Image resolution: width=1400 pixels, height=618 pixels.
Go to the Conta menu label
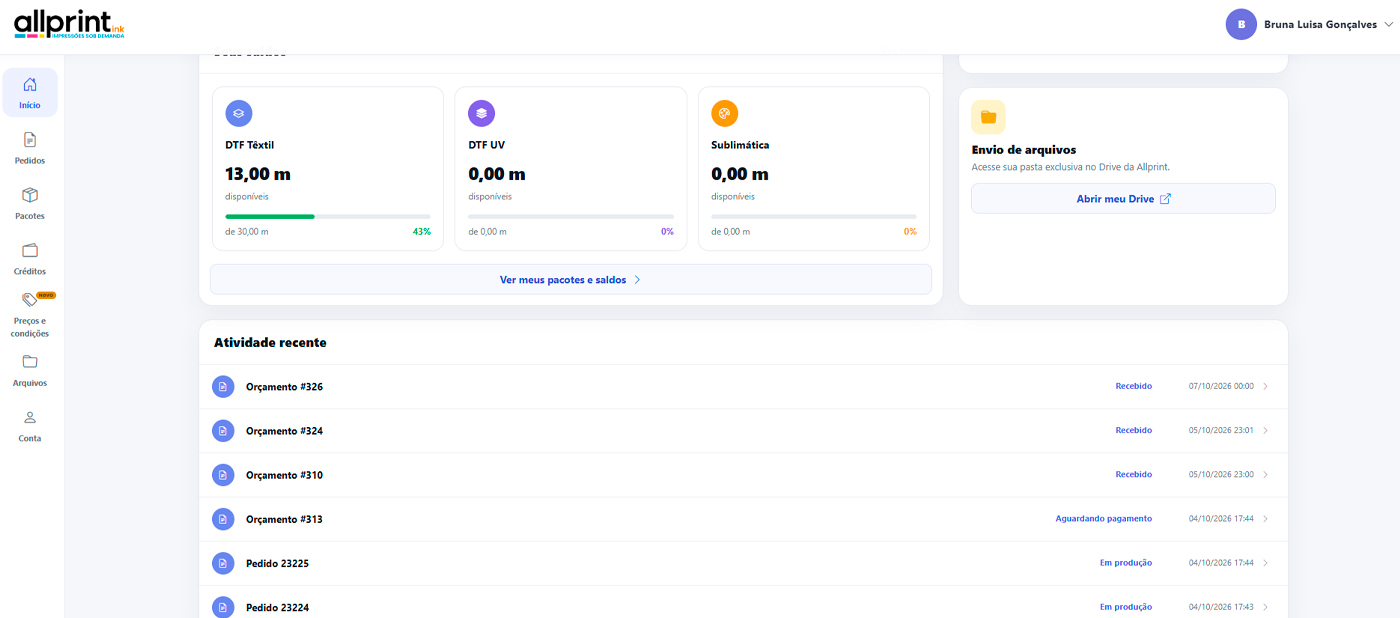[x=30, y=438]
